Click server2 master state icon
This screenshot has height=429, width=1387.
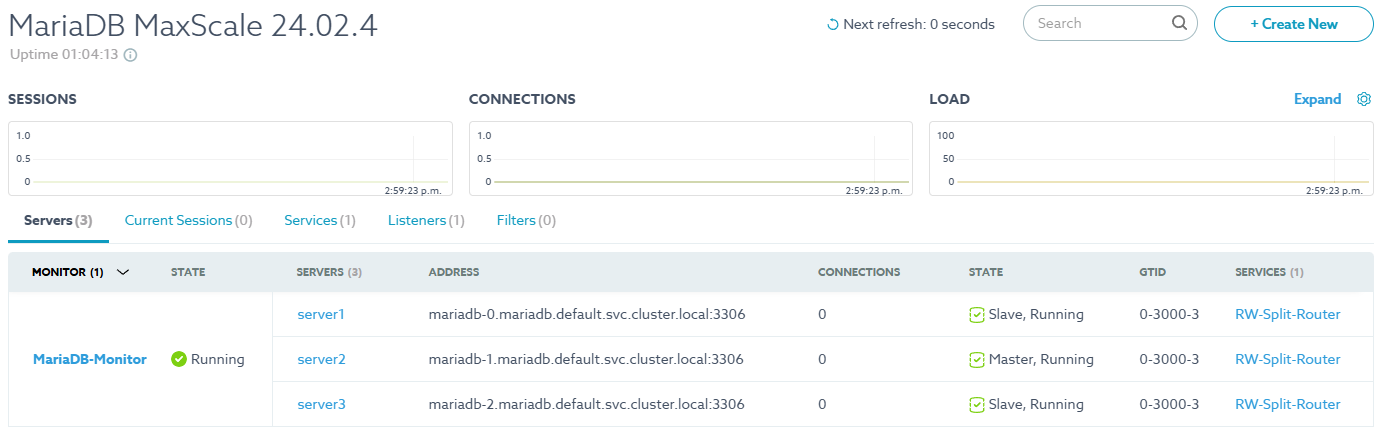pos(977,359)
